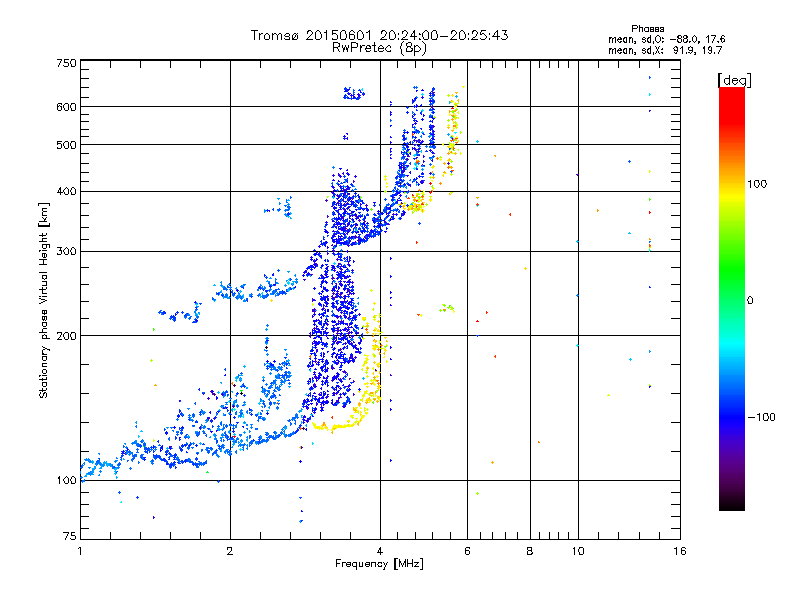The width and height of the screenshot is (800, 600).
Task: Click the y-axis tick label '75'
Action: [x=70, y=536]
